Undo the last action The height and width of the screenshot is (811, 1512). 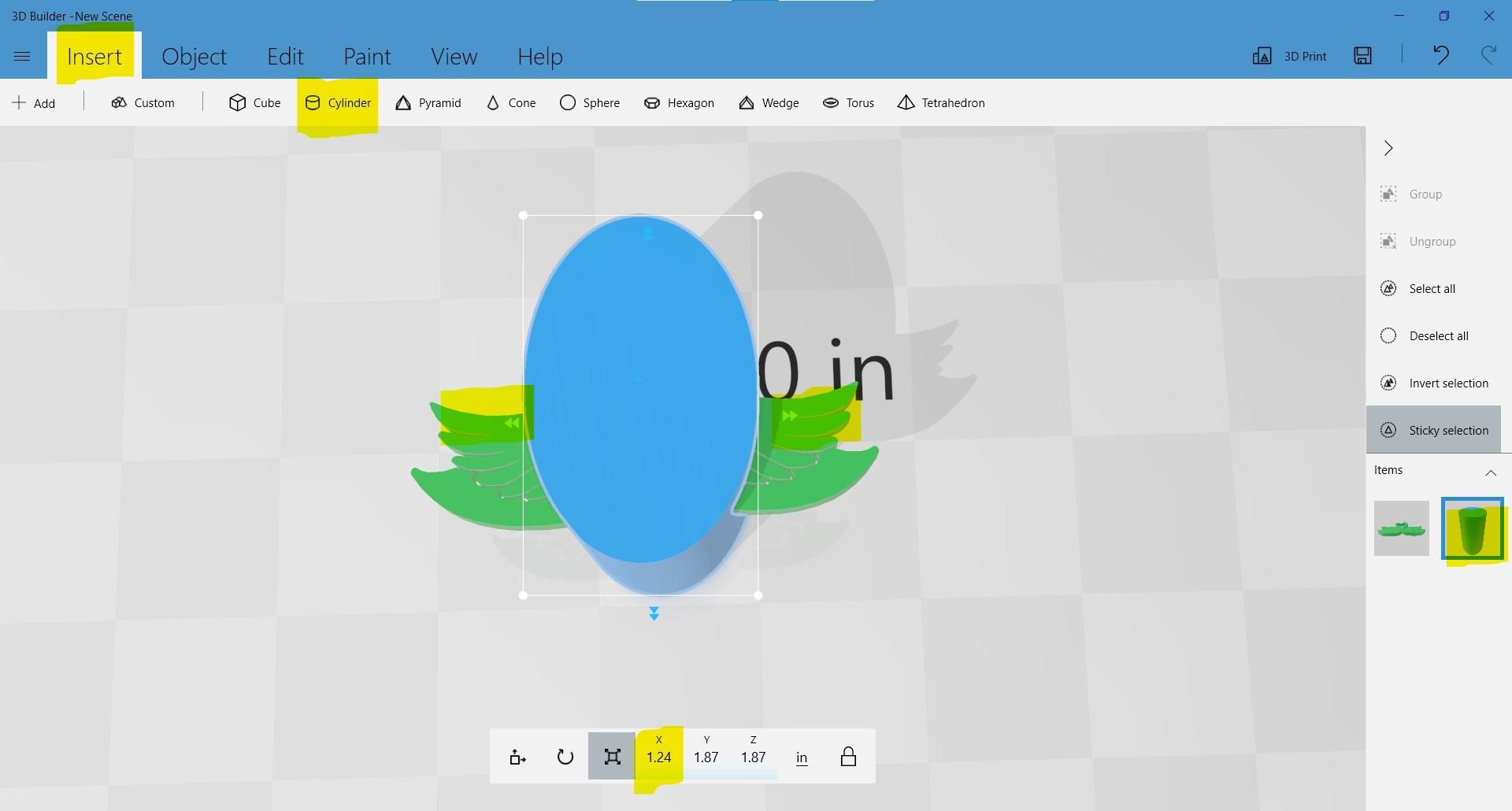coord(1441,55)
